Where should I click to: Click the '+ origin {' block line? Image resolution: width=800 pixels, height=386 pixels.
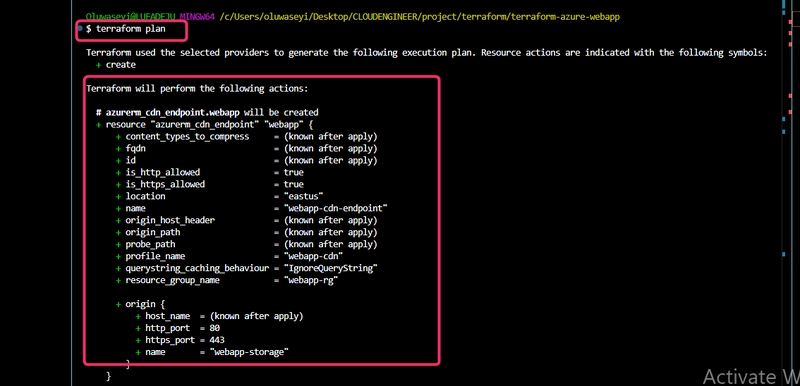click(x=141, y=304)
